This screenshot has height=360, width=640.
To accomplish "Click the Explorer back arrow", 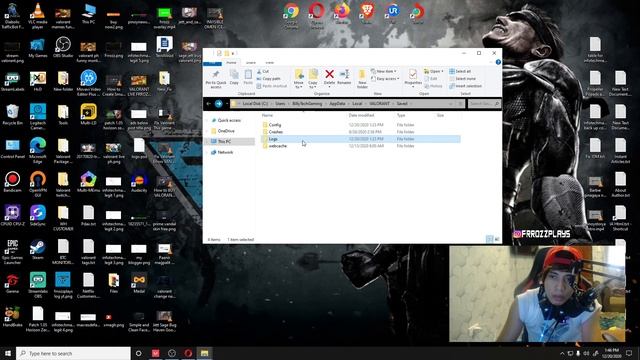I will coord(209,104).
